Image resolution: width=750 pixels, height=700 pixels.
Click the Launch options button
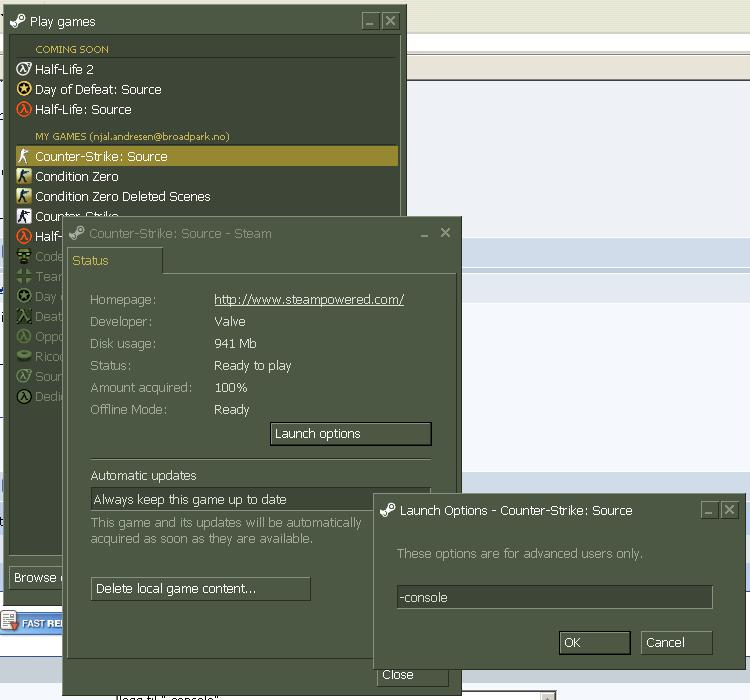[x=351, y=433]
